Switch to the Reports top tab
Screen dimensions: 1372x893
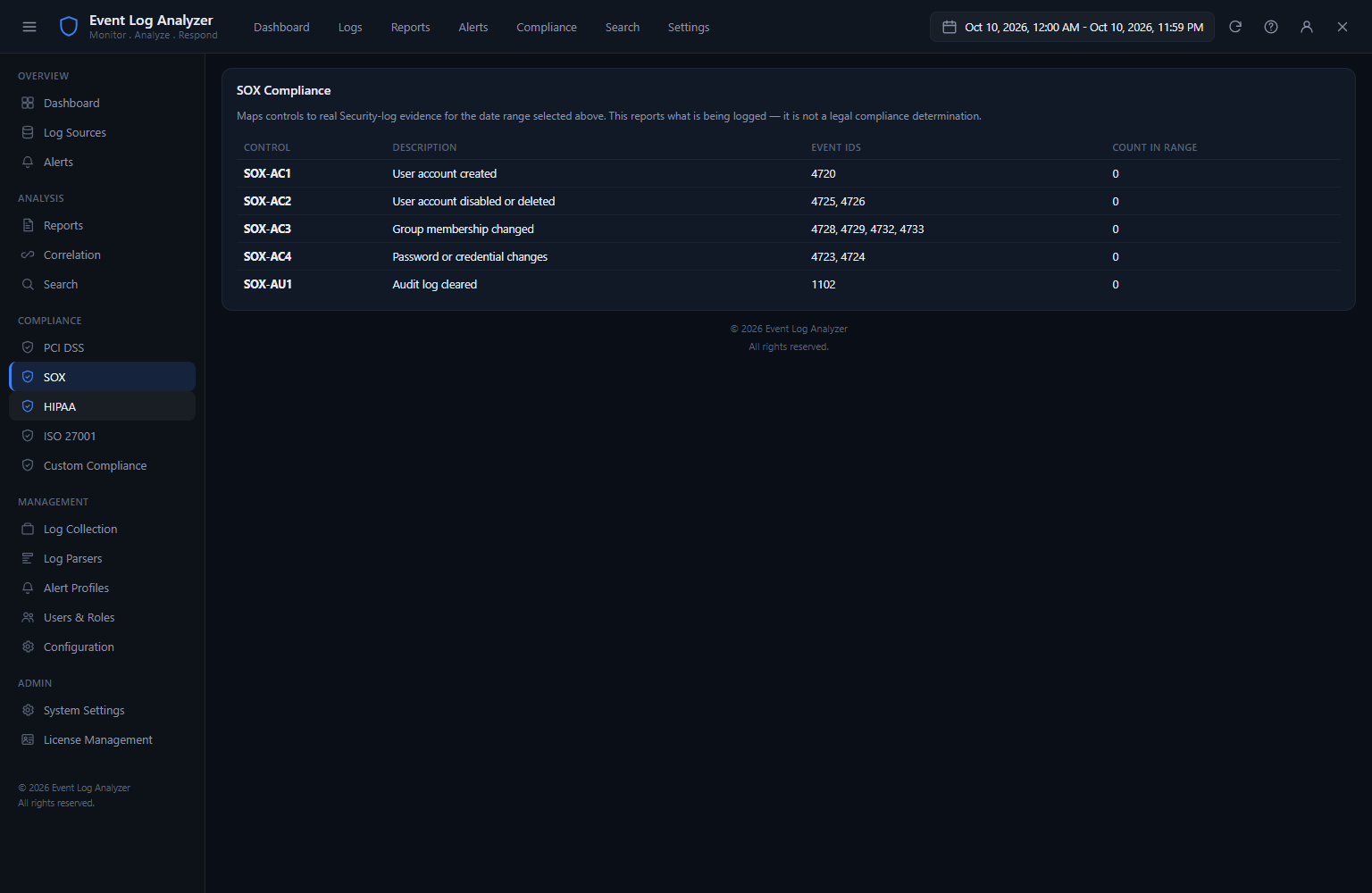click(410, 27)
